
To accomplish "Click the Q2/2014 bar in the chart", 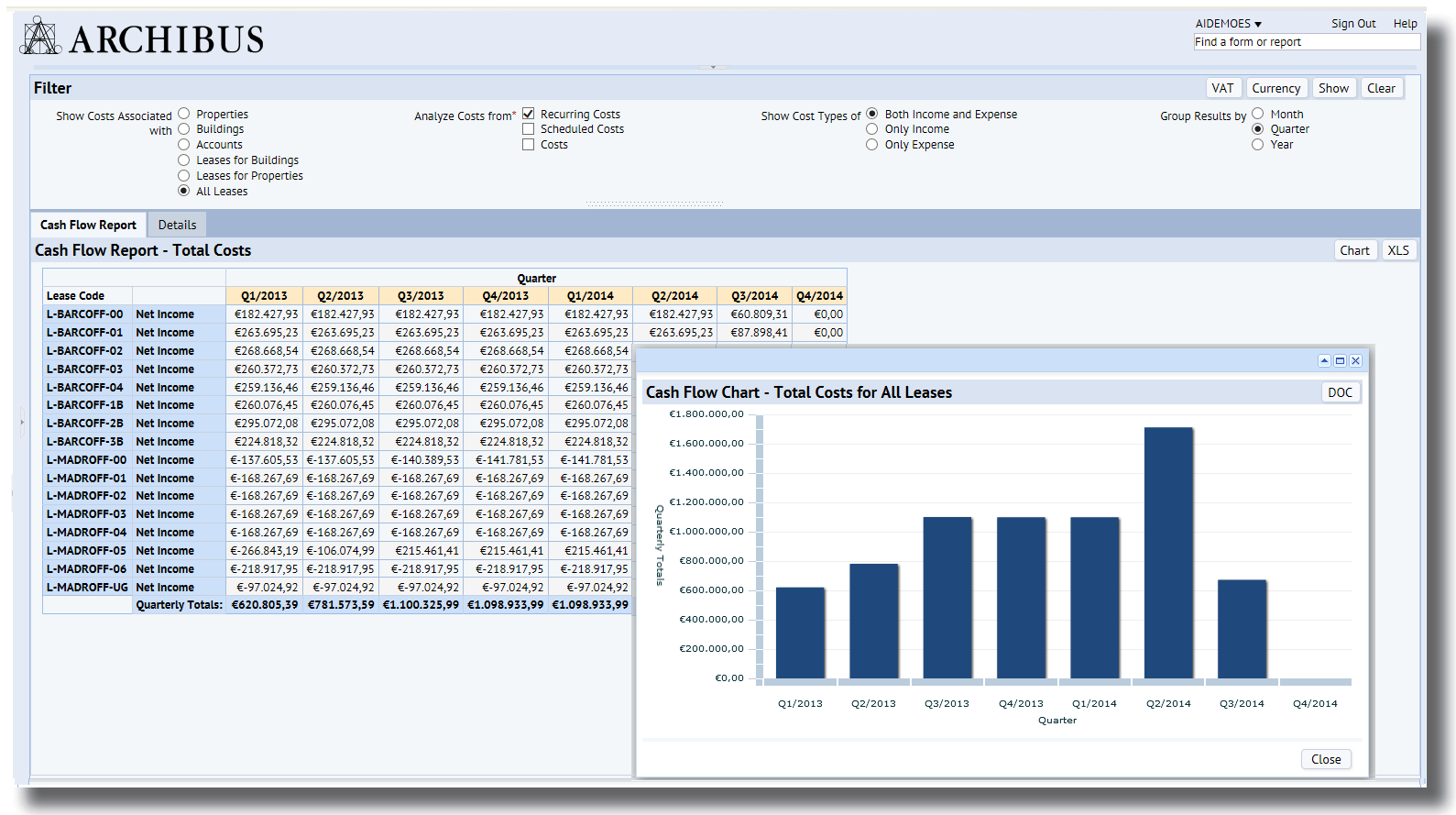I will point(1168,553).
